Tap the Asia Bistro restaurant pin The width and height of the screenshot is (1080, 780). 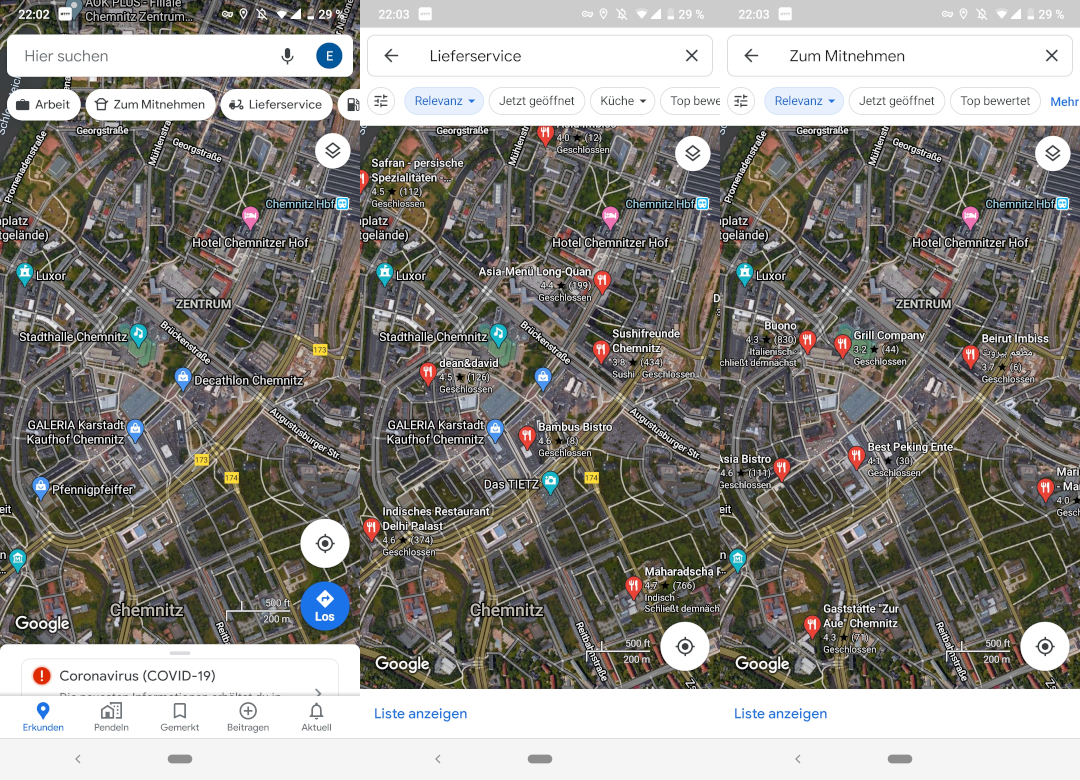tap(781, 469)
